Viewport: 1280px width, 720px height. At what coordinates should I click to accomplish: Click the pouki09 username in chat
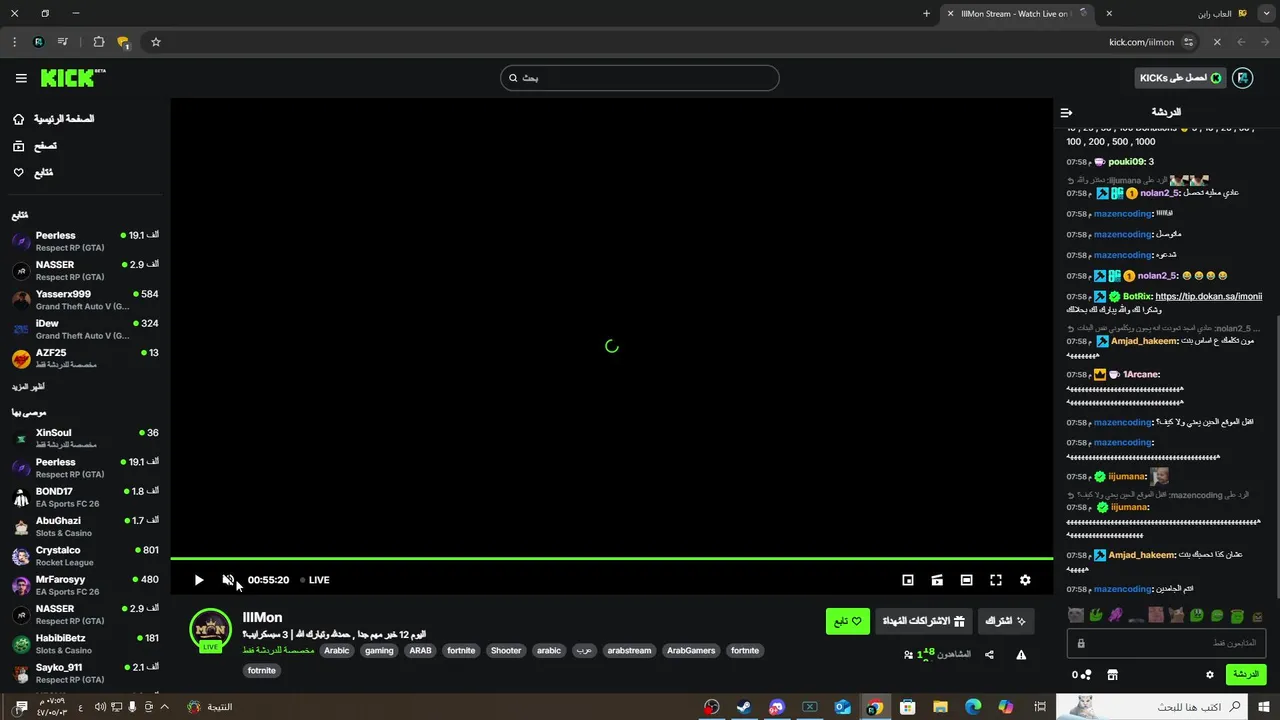(1126, 162)
